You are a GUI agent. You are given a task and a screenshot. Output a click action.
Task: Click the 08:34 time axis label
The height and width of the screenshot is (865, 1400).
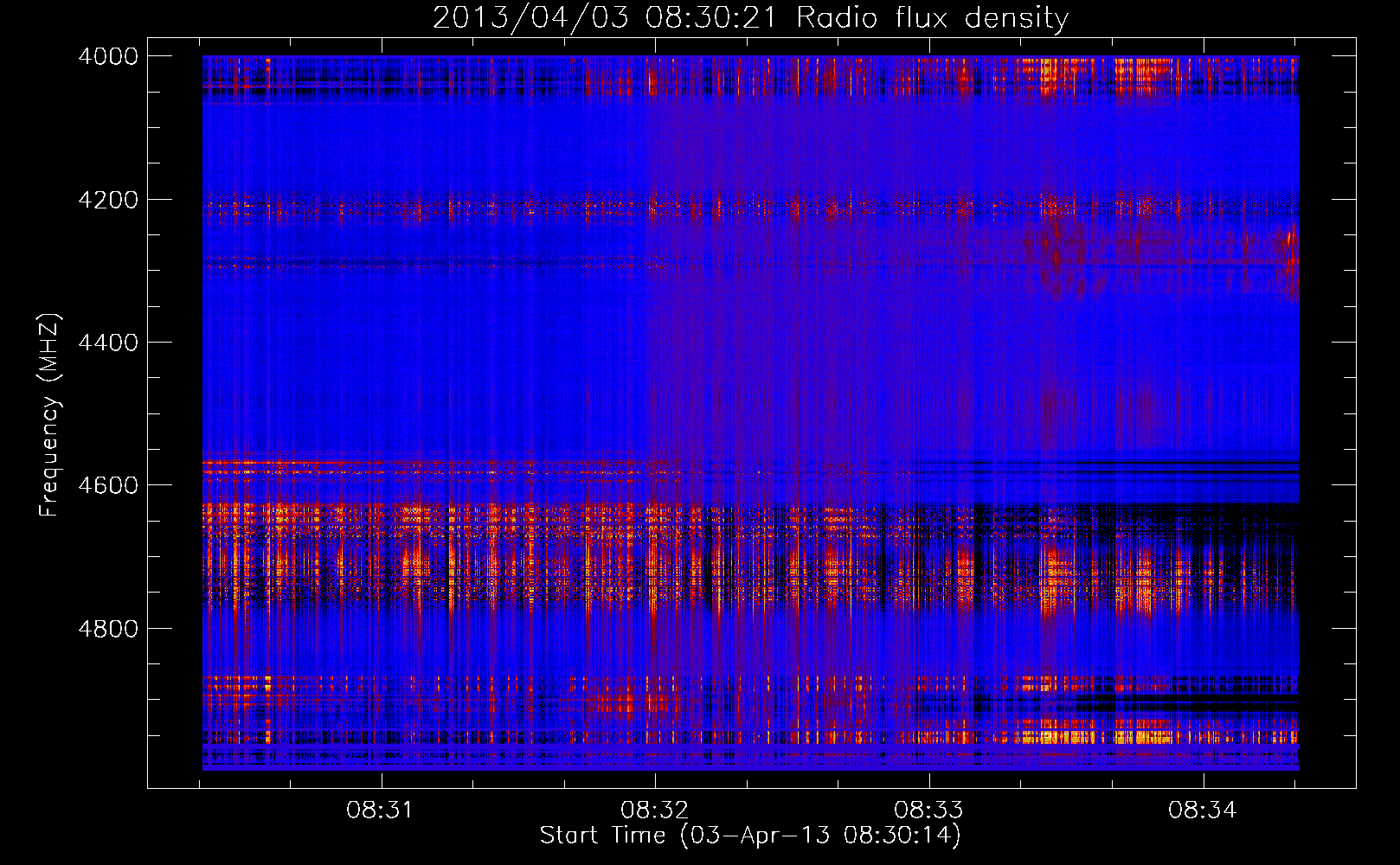(x=1202, y=811)
